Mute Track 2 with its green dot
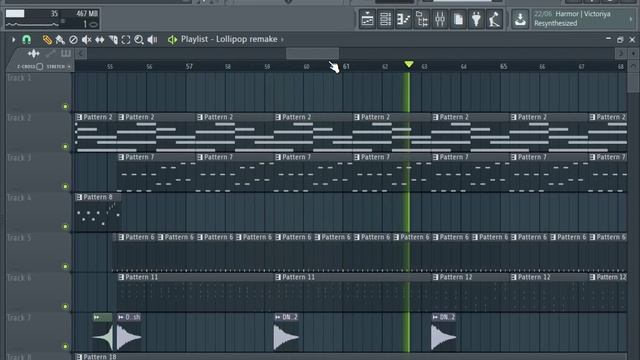640x360 pixels. [x=65, y=147]
